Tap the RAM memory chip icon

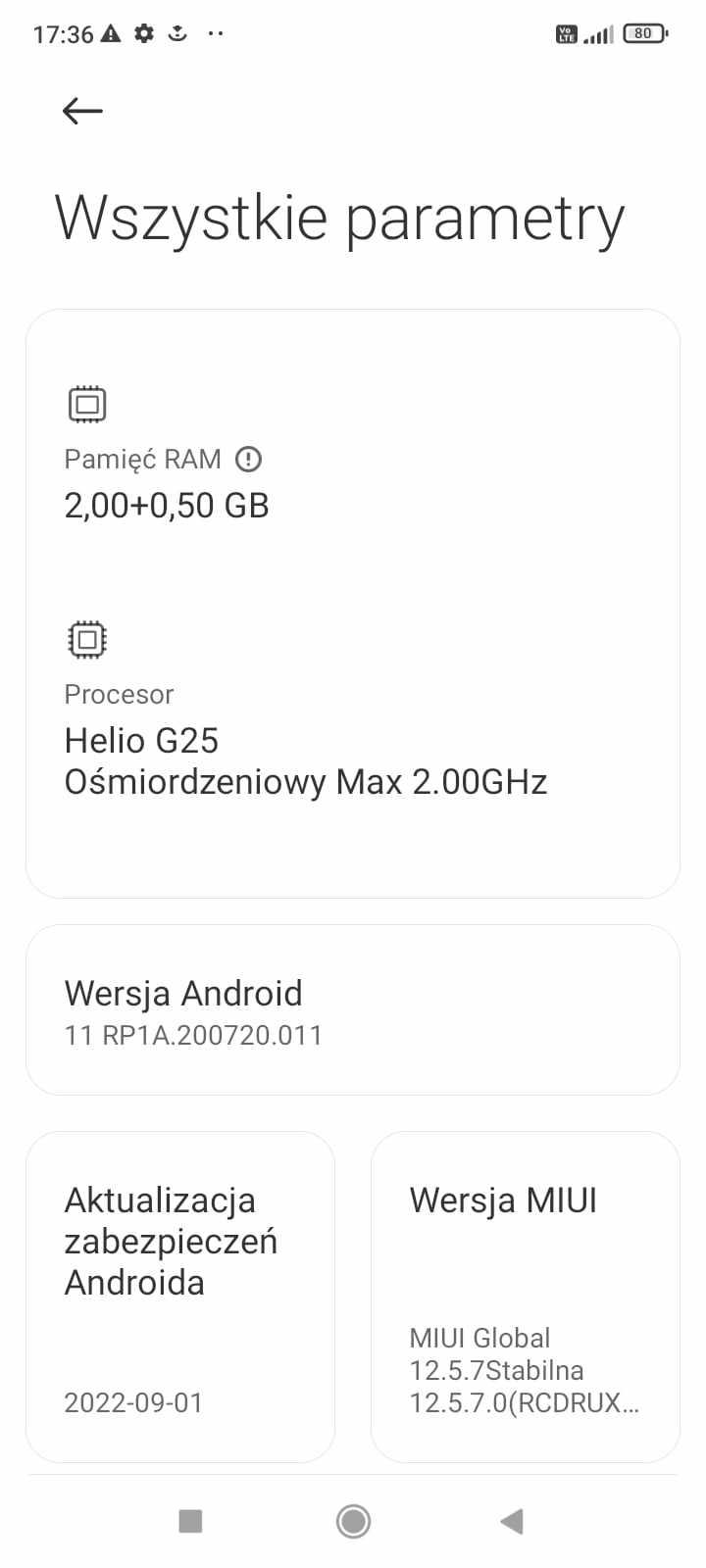coord(87,404)
